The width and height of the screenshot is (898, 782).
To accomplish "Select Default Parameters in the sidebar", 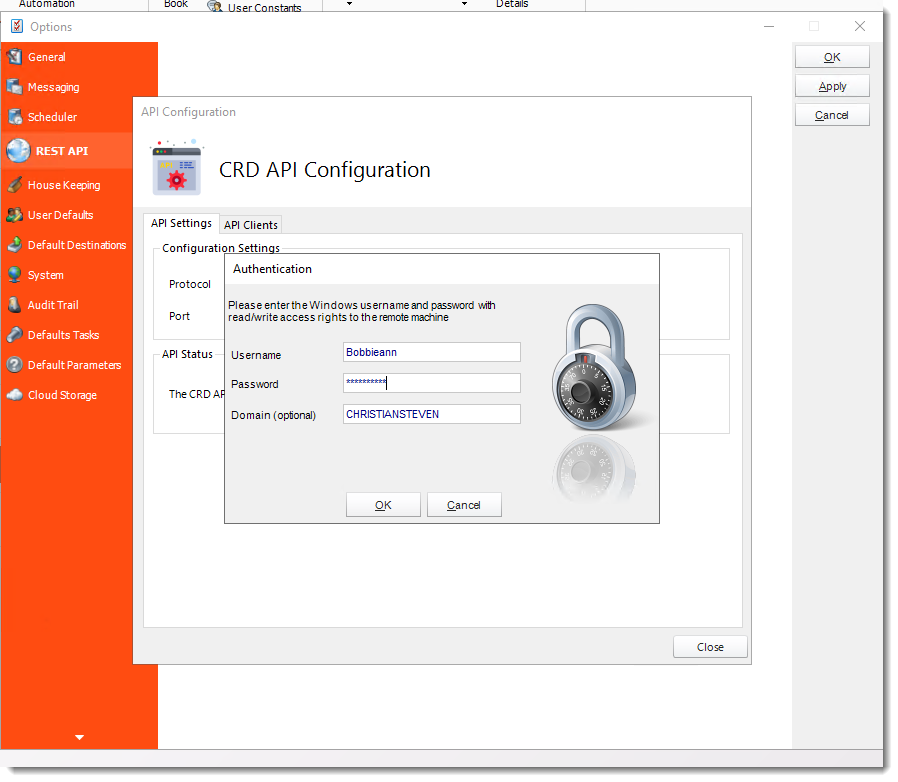I will [73, 365].
